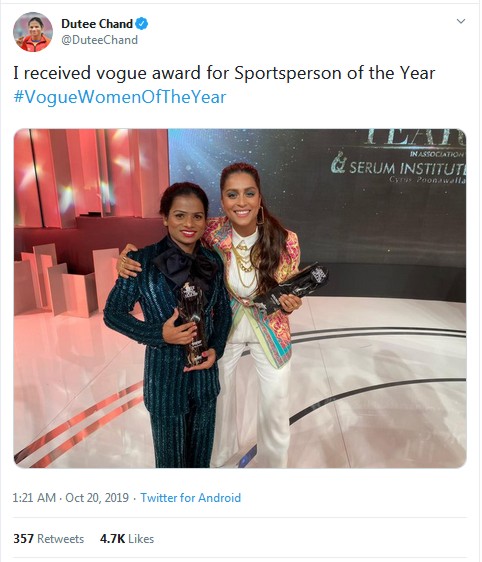Screen dimensions: 482x562
Task: Open the tweet timestamp Oct 20, 2019
Action: 71,498
